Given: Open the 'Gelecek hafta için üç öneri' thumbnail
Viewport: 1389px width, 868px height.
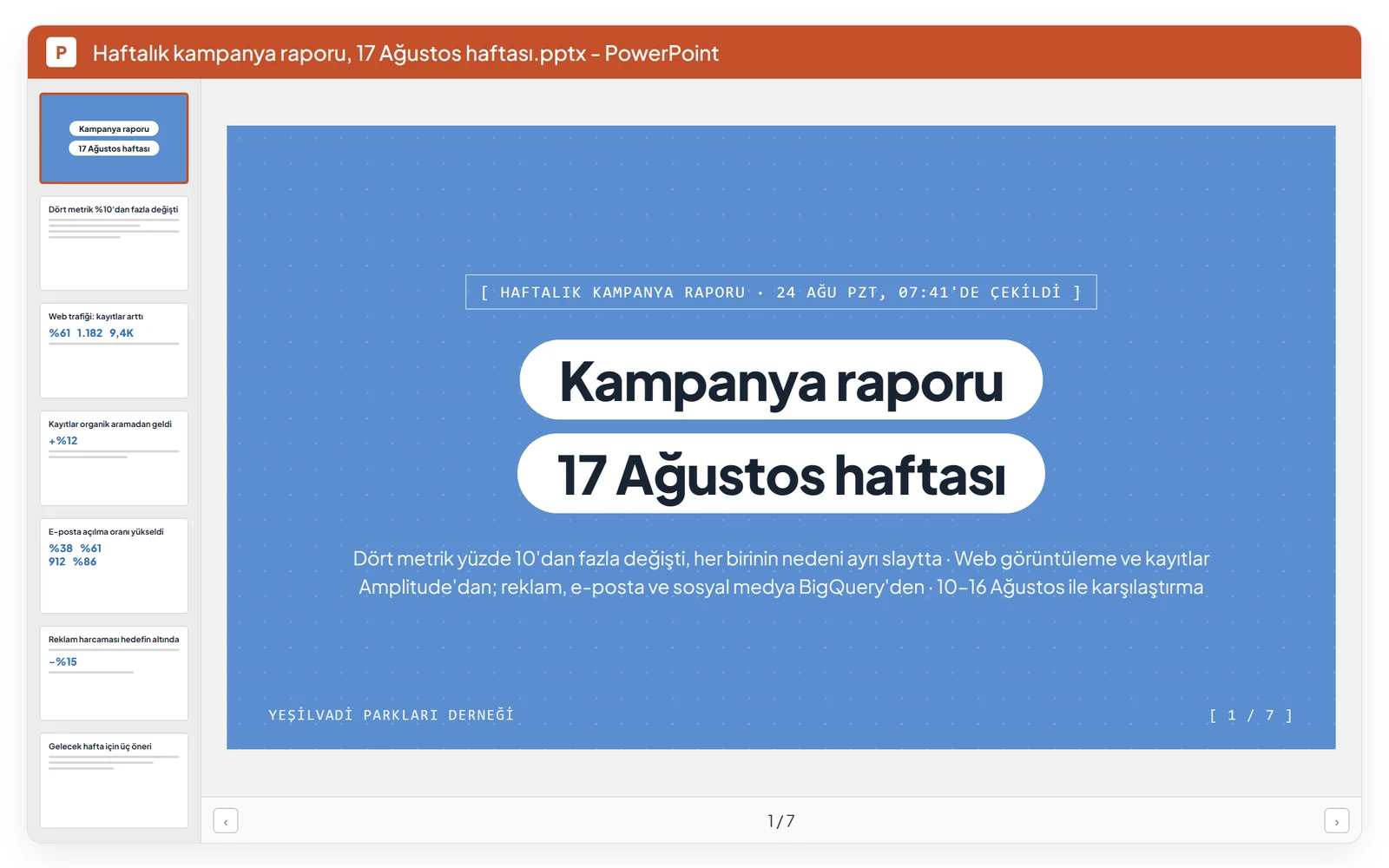Looking at the screenshot, I should tap(114, 780).
